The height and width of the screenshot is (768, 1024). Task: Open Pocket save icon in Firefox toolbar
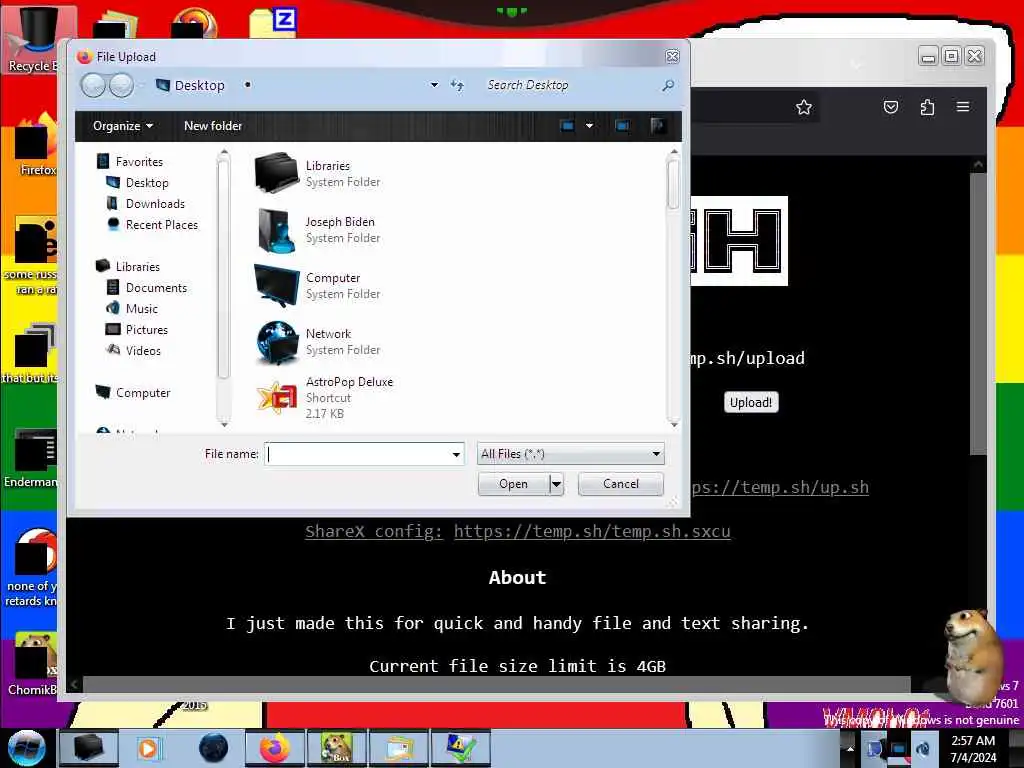pos(891,107)
